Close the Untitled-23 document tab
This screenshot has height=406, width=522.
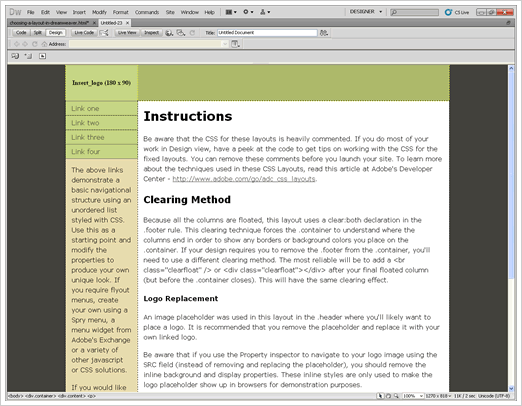pyautogui.click(x=127, y=23)
